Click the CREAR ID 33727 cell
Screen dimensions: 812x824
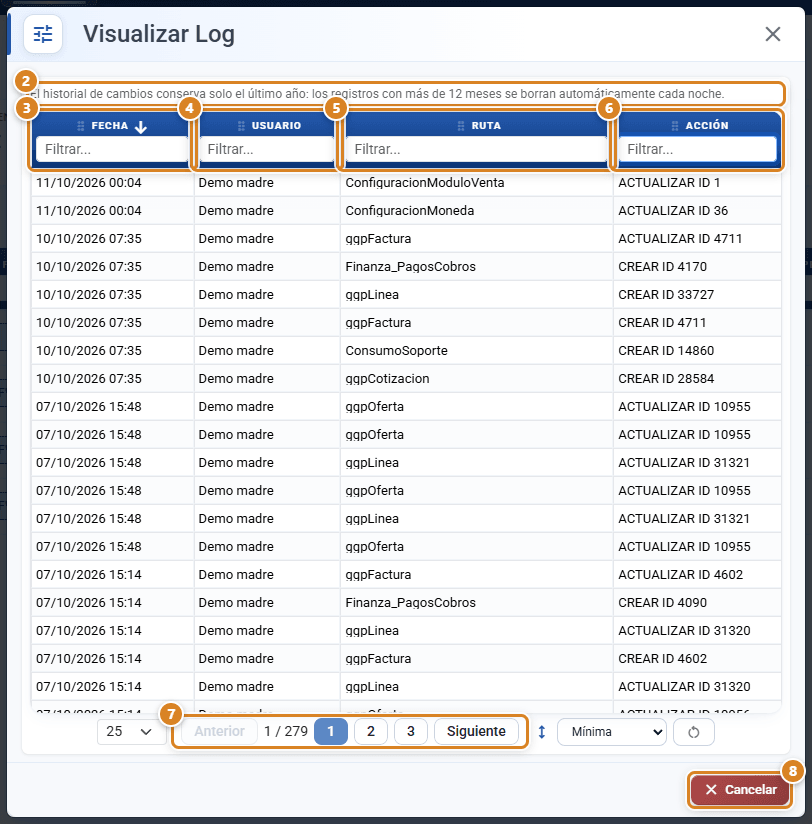point(697,295)
